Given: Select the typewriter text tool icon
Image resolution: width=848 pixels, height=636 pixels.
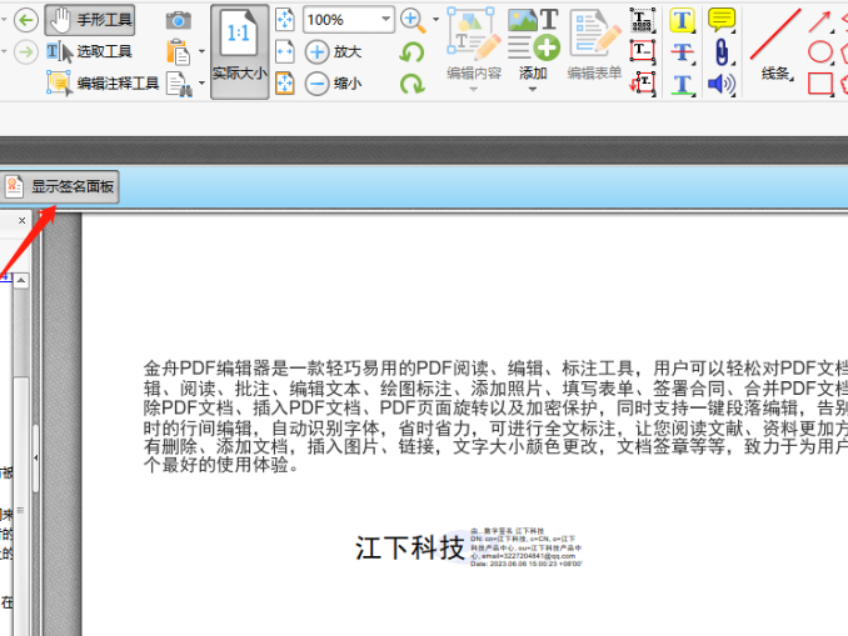Looking at the screenshot, I should 642,21.
